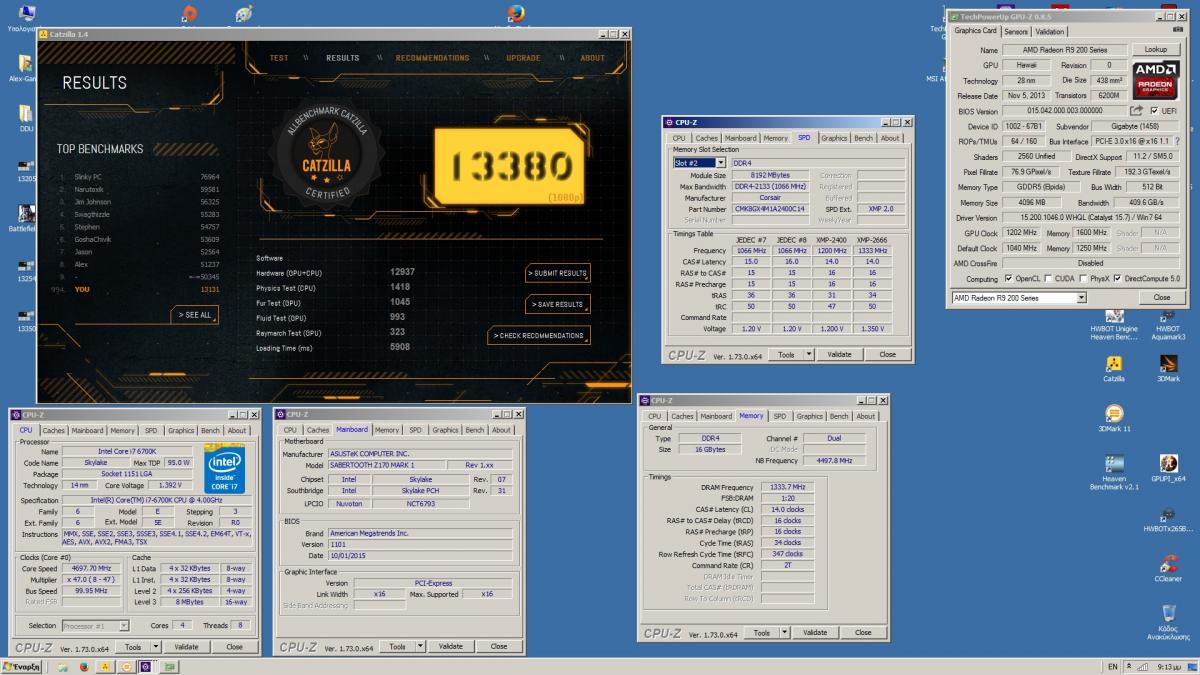Image resolution: width=1200 pixels, height=675 pixels.
Task: Toggle the PhysX checkbox in GPU-Z
Action: click(1085, 279)
